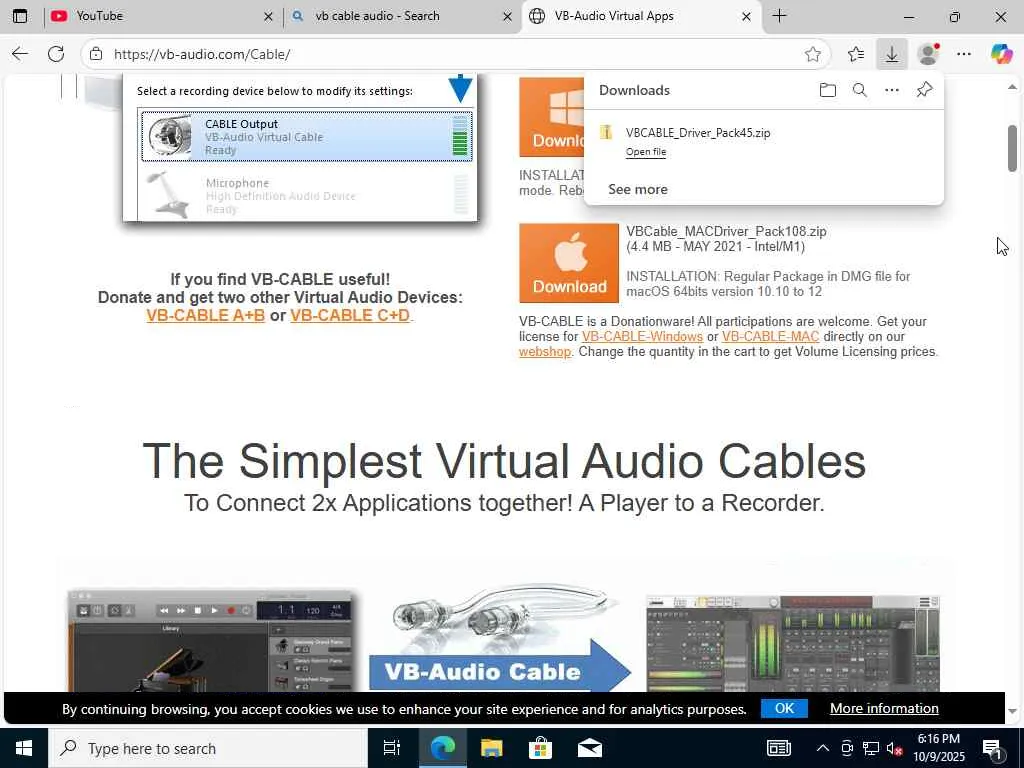Click VBCABLE_Driver_Pack45.zip file name
Viewport: 1024px width, 768px height.
pos(697,133)
